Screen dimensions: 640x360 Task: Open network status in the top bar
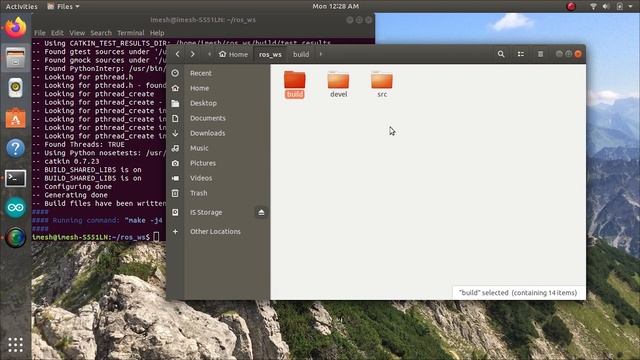point(593,6)
